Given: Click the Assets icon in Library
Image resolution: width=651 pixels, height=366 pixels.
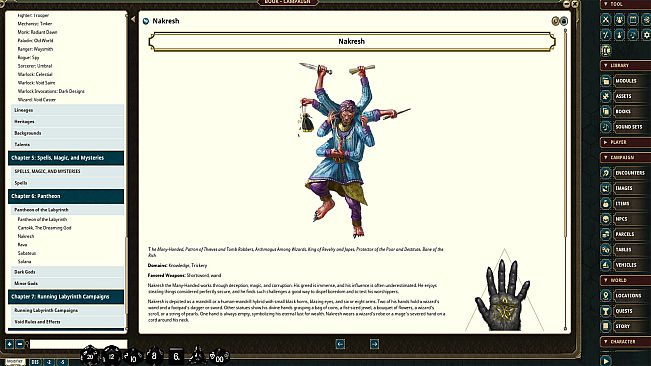Looking at the screenshot, I should [606, 96].
